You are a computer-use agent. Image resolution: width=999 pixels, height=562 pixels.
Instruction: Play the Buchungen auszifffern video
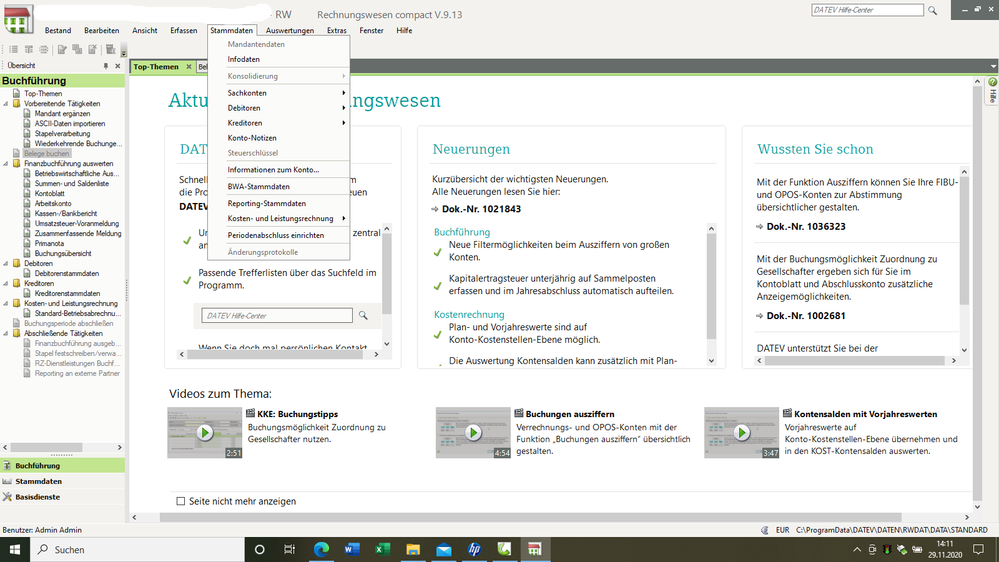pyautogui.click(x=473, y=433)
